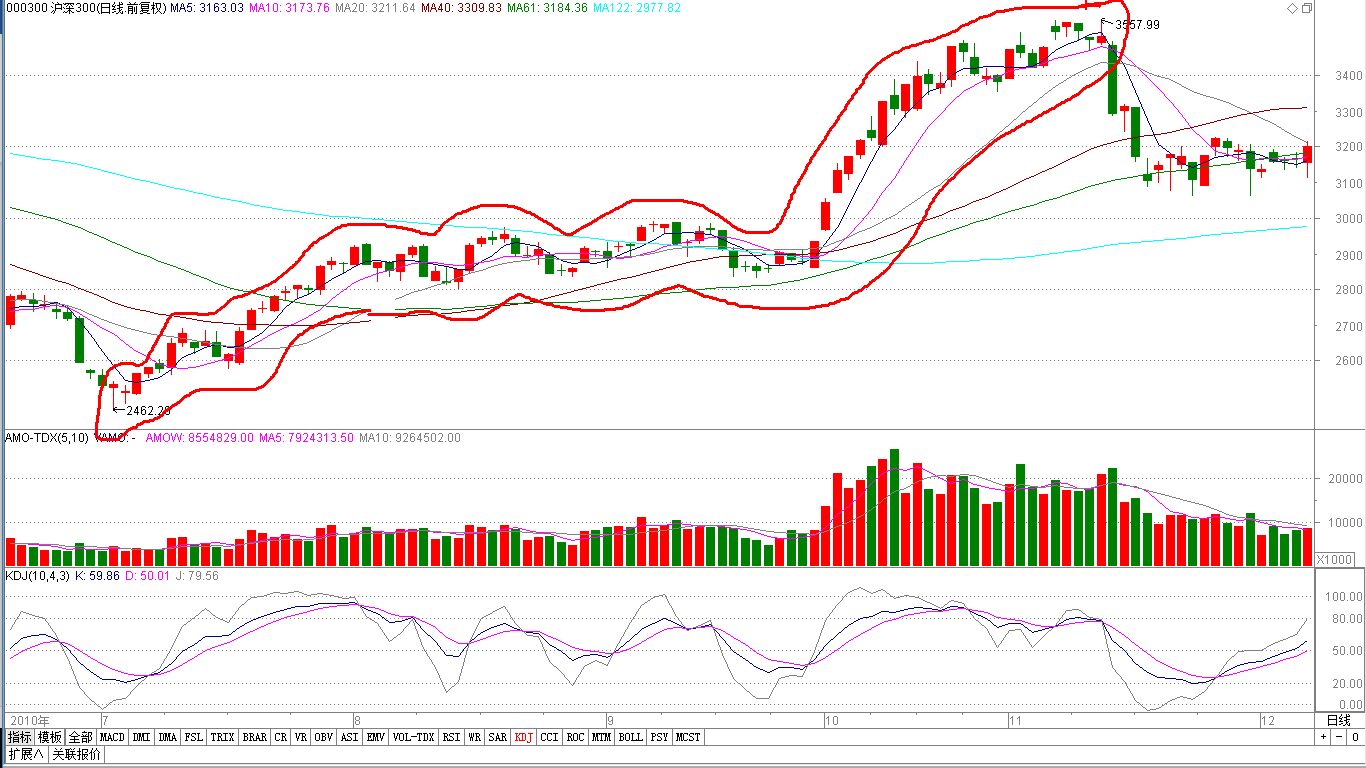This screenshot has height=768, width=1366.
Task: Select the WR indicator
Action: [x=475, y=737]
